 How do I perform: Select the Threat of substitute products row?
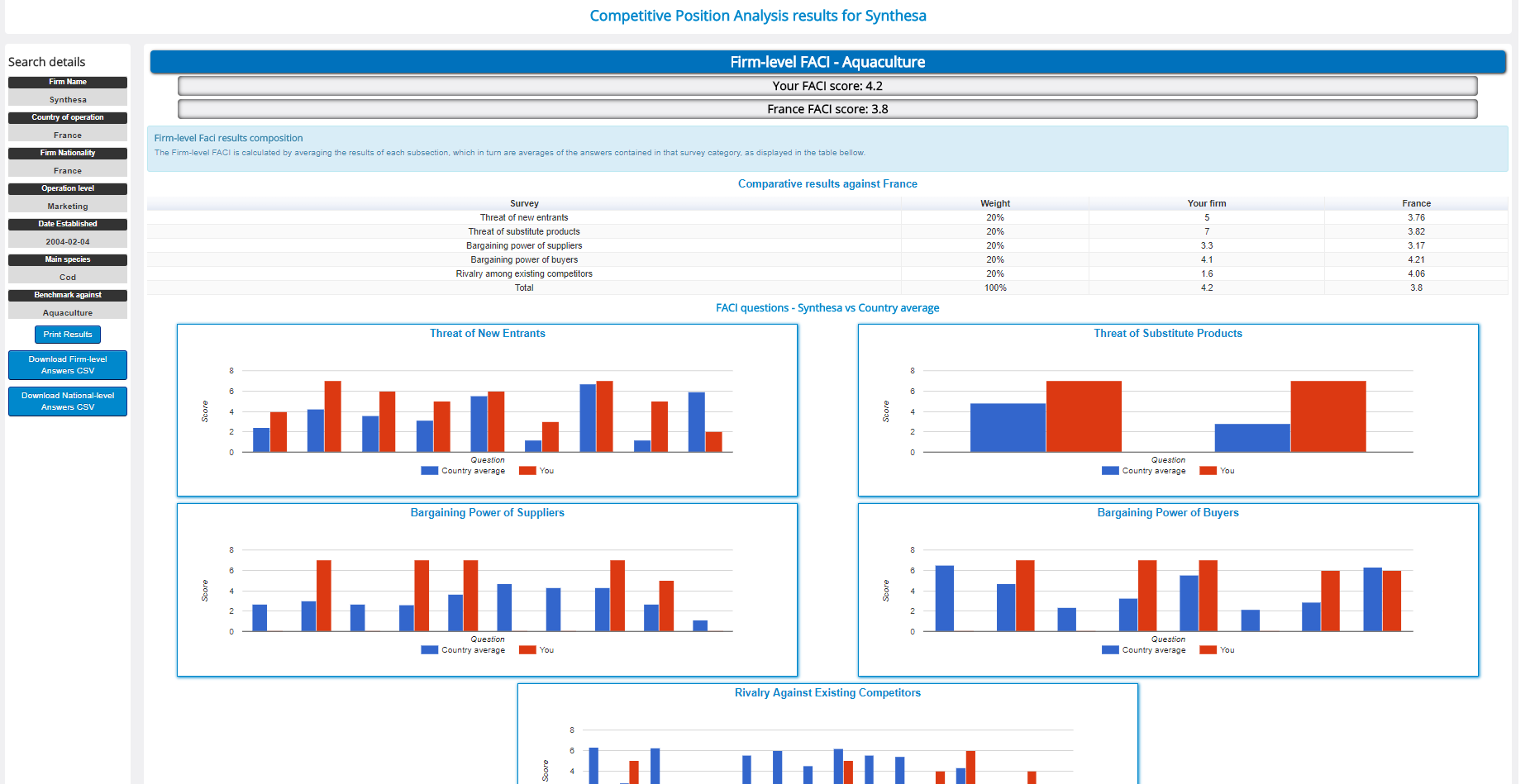pos(827,232)
